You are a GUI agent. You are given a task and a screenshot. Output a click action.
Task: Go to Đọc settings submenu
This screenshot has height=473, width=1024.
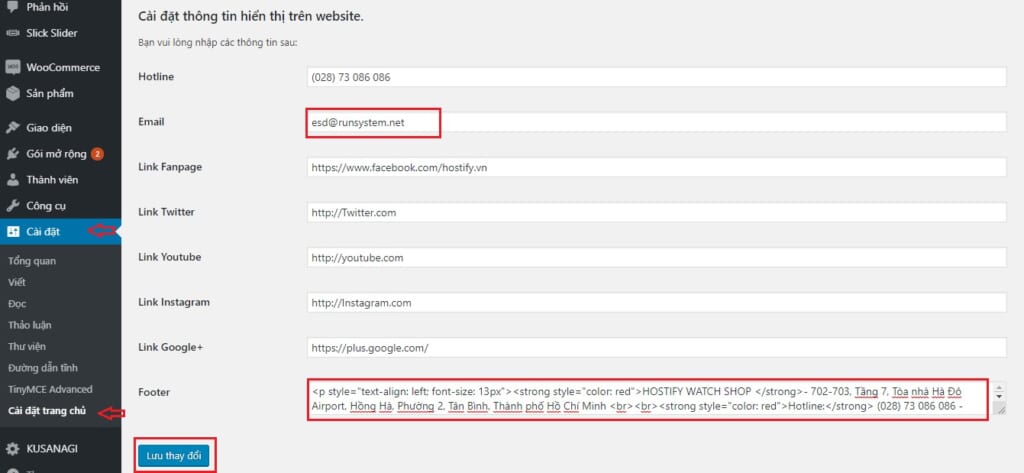tap(17, 304)
